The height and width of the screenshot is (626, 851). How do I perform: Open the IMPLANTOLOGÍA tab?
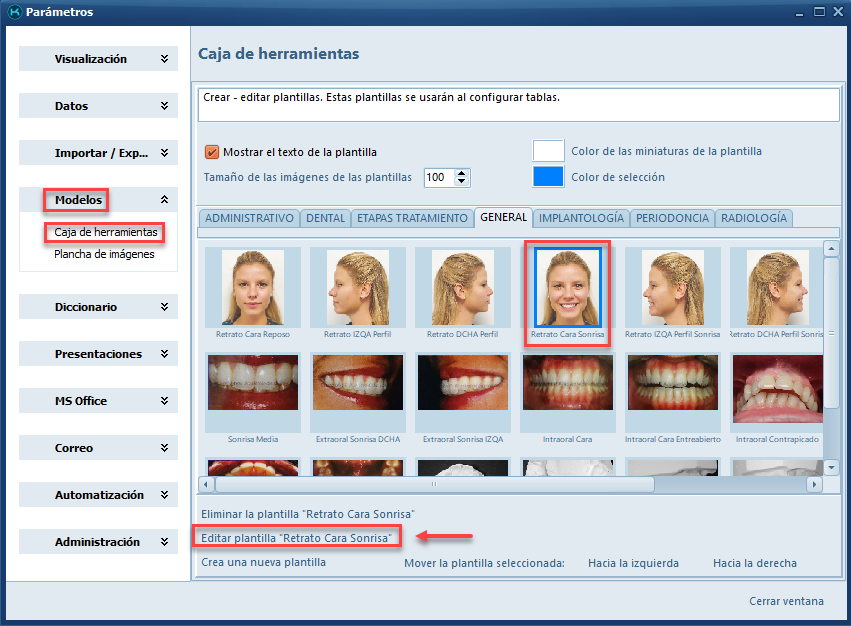(x=581, y=218)
